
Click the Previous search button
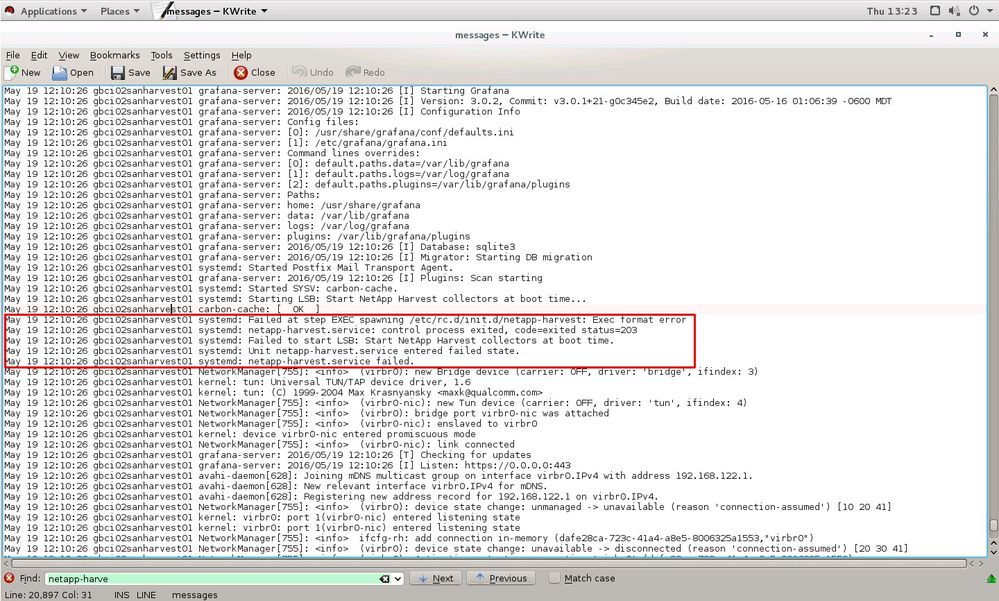[x=501, y=579]
